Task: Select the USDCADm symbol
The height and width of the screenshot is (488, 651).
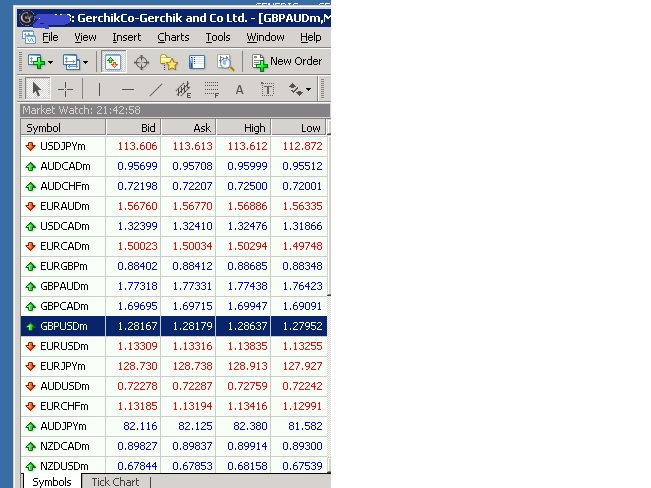Action: pyautogui.click(x=65, y=226)
